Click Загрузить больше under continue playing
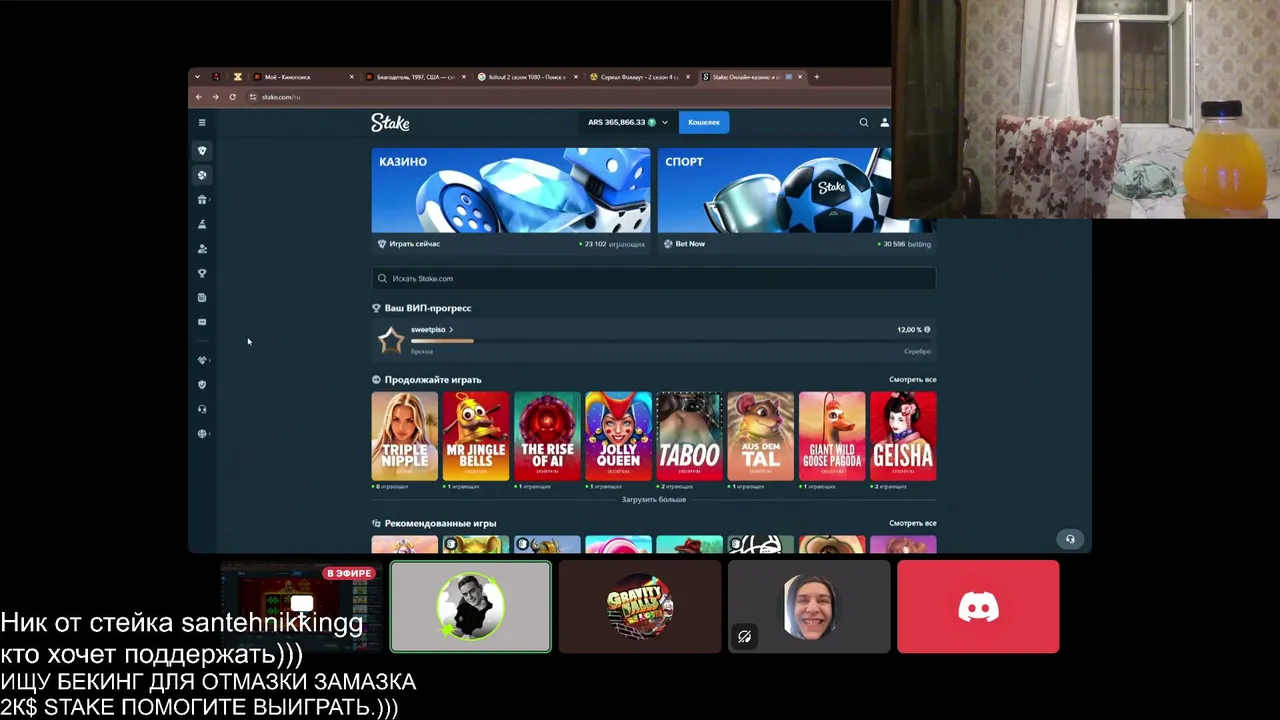 pyautogui.click(x=654, y=499)
